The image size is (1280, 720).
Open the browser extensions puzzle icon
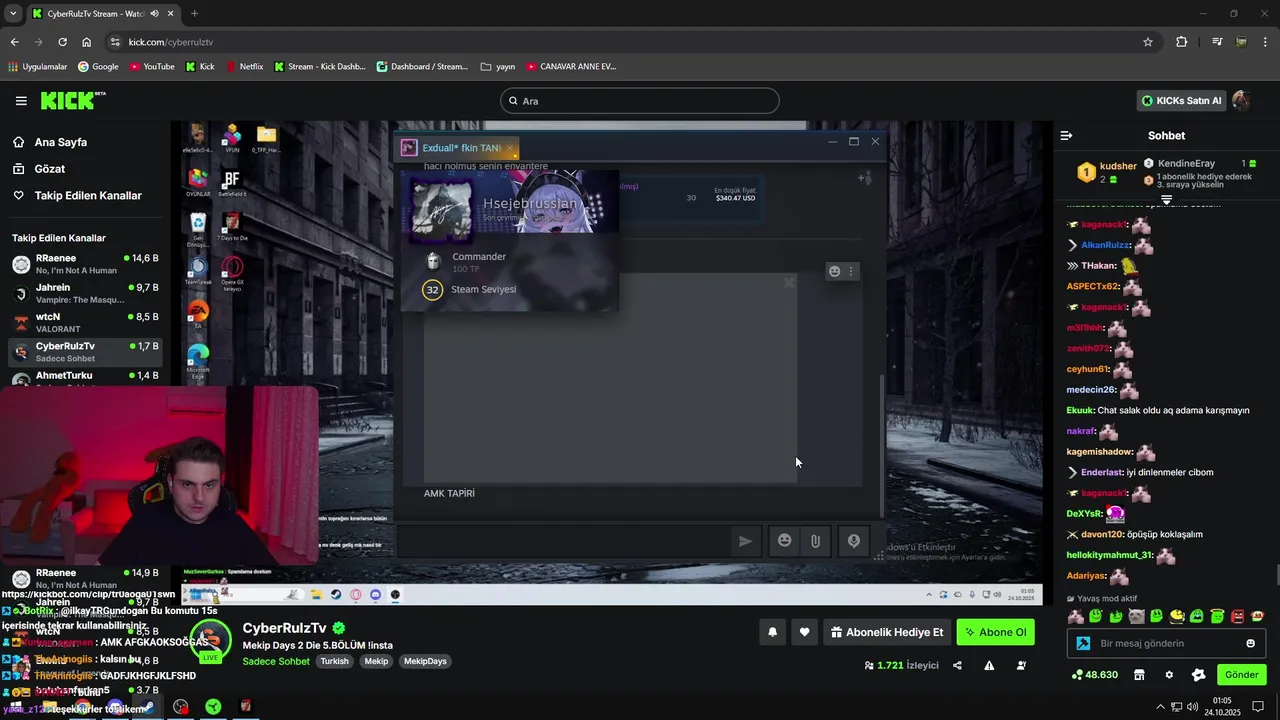point(1182,42)
